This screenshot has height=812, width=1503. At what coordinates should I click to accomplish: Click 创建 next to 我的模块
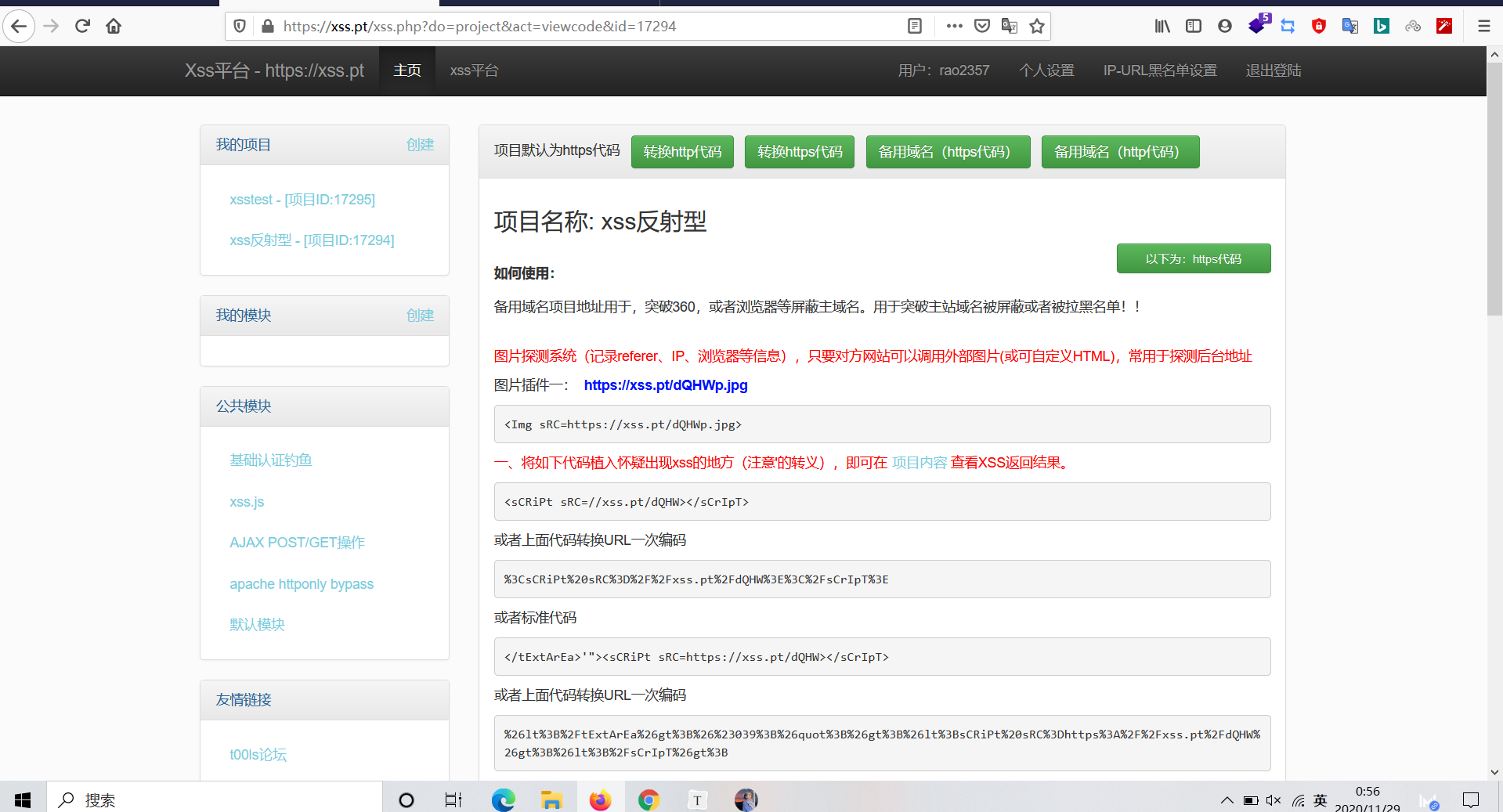click(x=420, y=316)
